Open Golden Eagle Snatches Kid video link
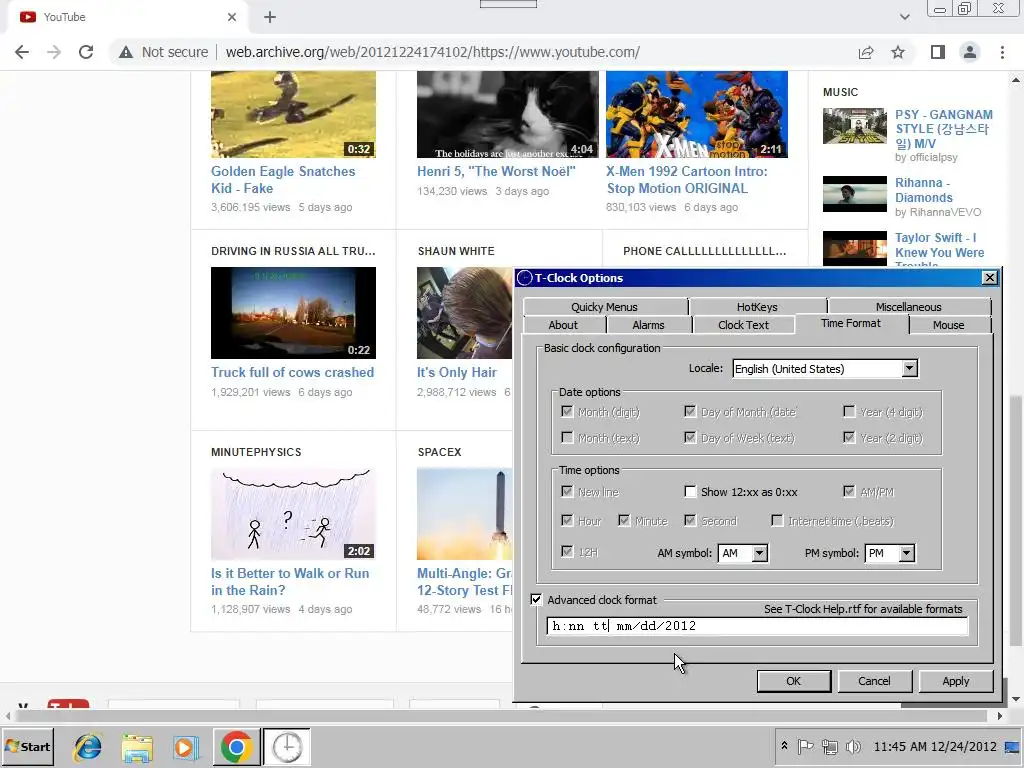Viewport: 1024px width, 768px height. pos(283,180)
